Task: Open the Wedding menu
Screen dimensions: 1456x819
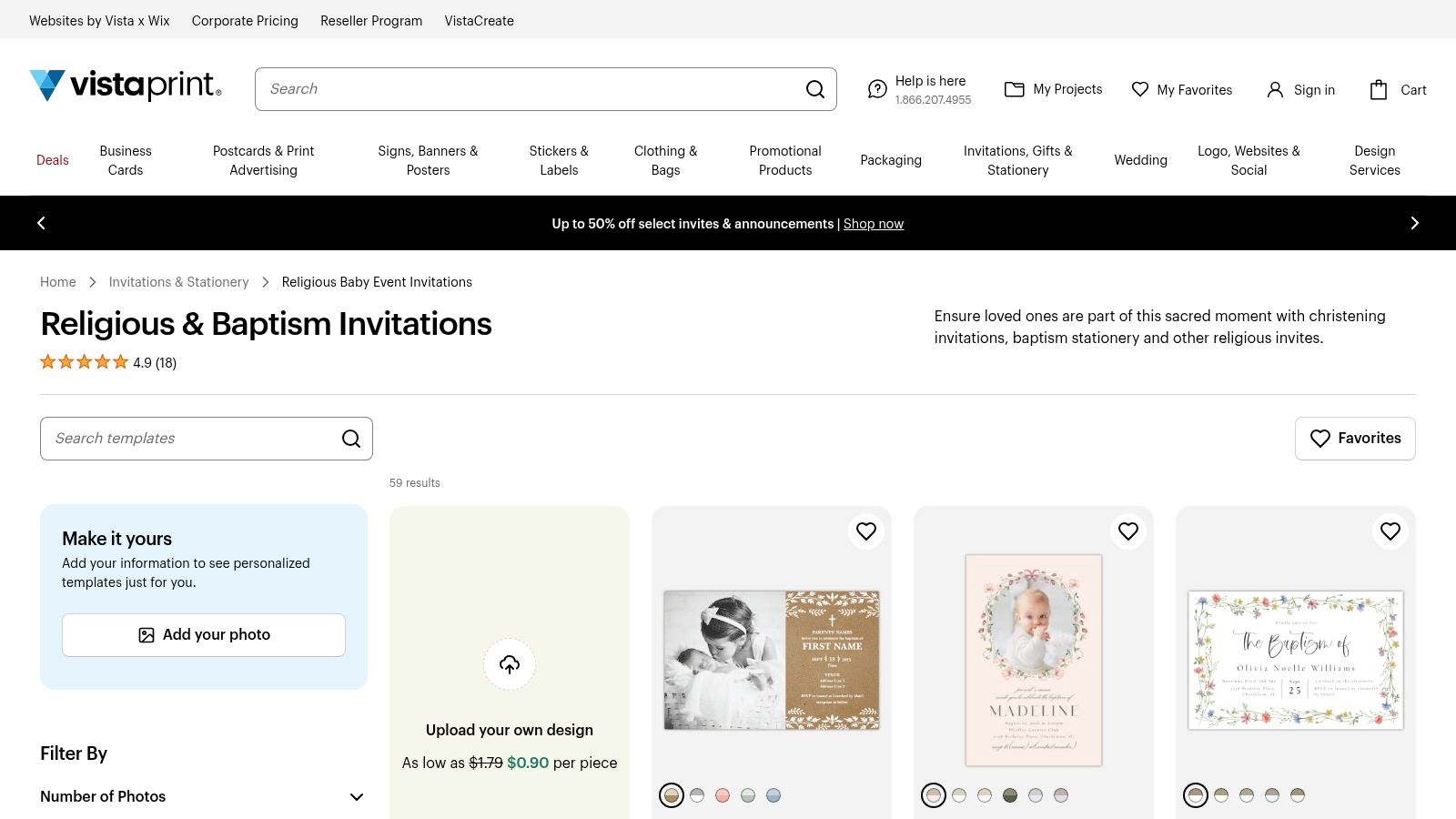Action: coord(1140,160)
